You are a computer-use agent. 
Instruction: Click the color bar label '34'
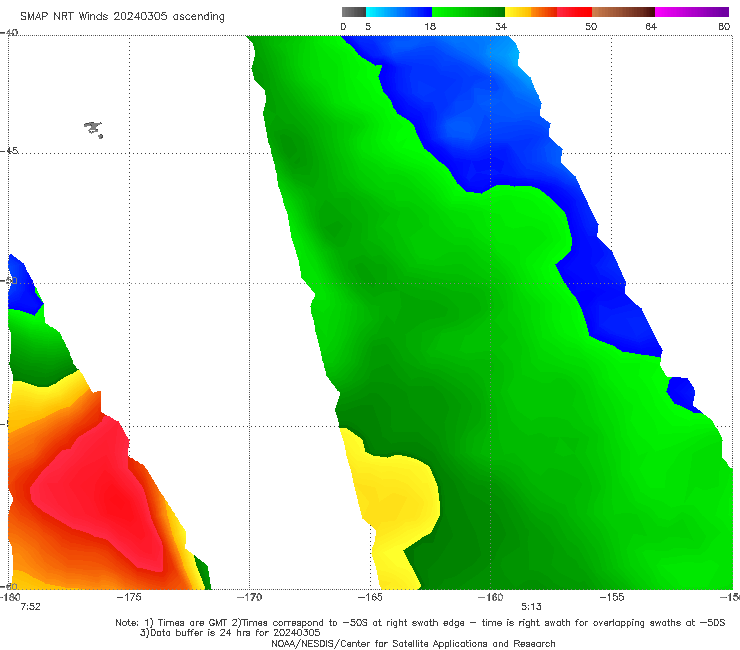click(501, 26)
